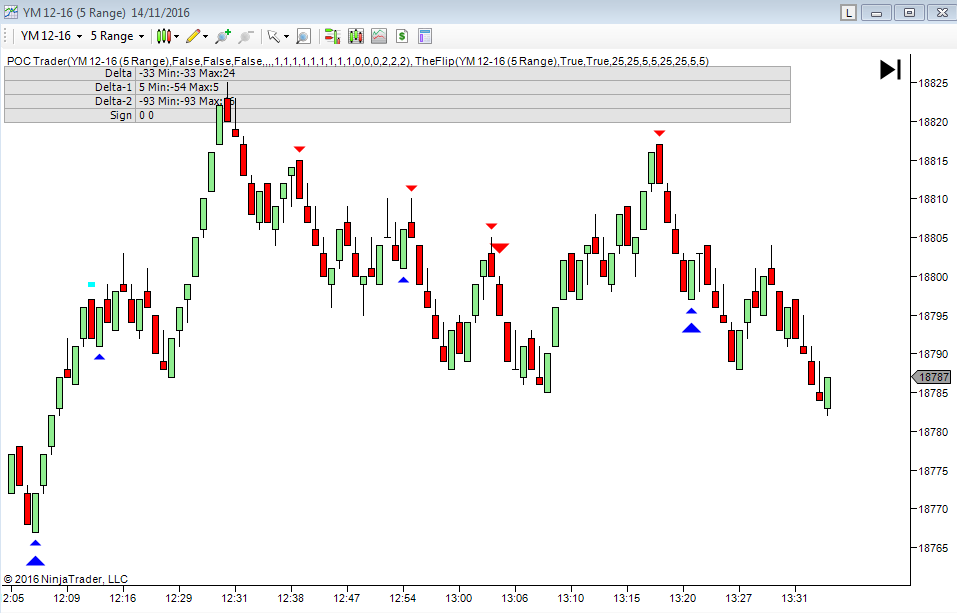Click the NinjaTrader chart window icon
Viewport: 957px width, 613px height.
[x=11, y=12]
